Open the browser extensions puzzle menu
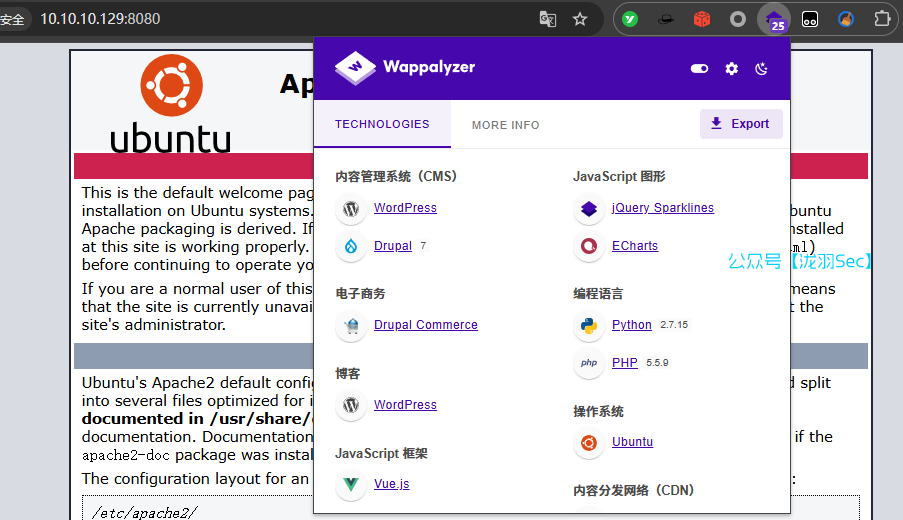Viewport: 903px width, 520px height. pyautogui.click(x=882, y=19)
